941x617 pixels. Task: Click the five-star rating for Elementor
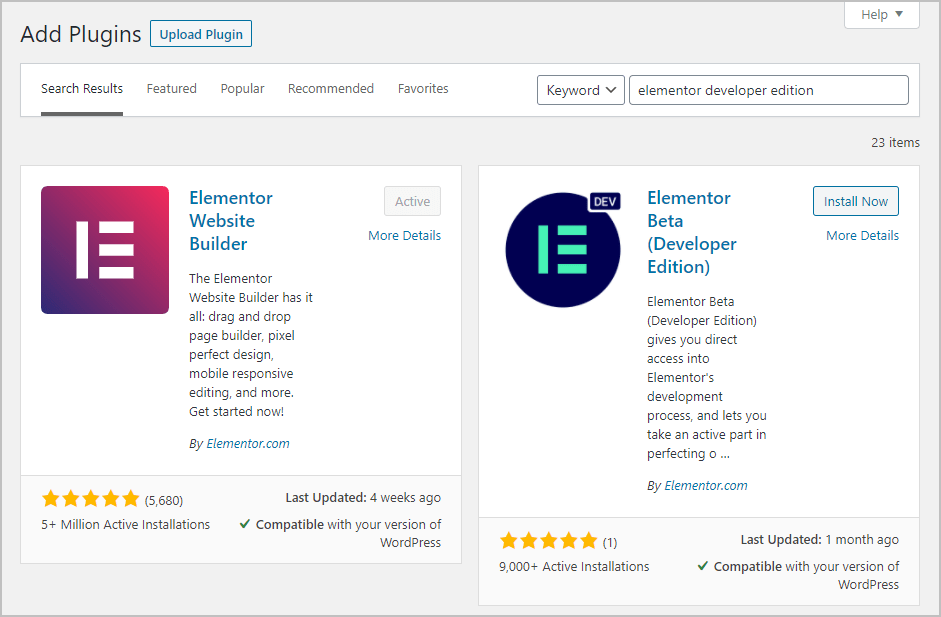pyautogui.click(x=90, y=498)
